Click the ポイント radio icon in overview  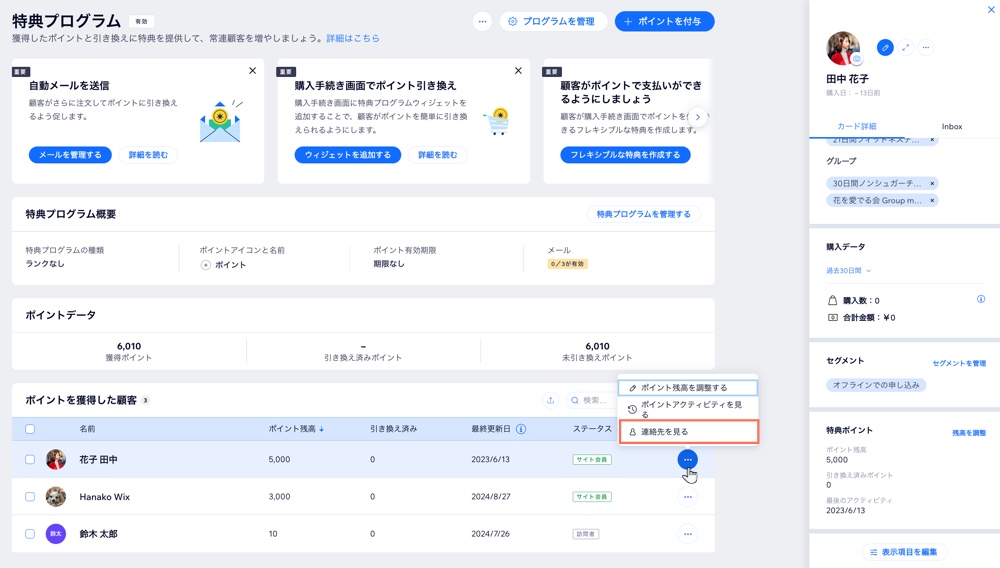pyautogui.click(x=205, y=265)
